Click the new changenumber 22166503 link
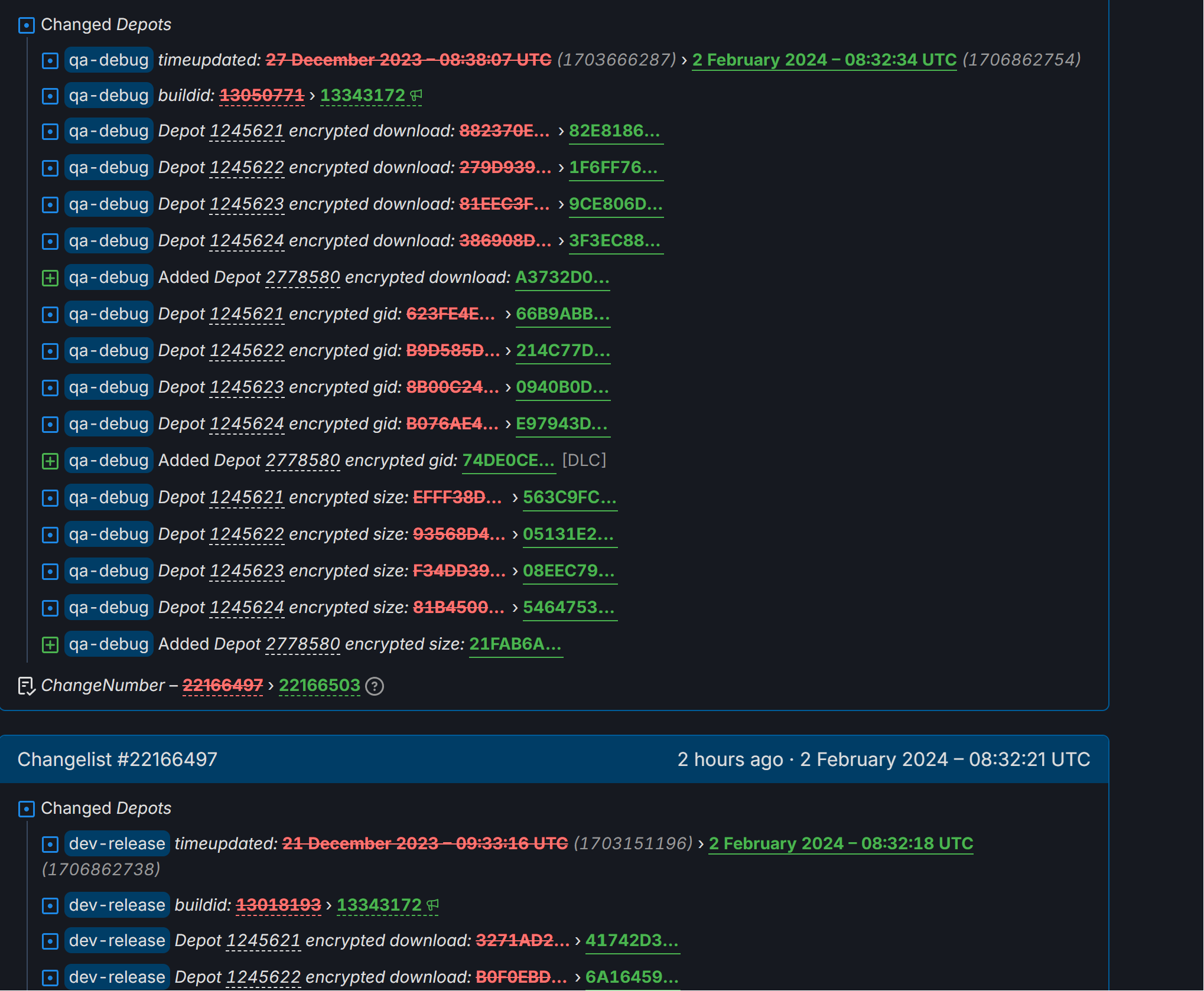This screenshot has width=1204, height=991. [x=319, y=685]
